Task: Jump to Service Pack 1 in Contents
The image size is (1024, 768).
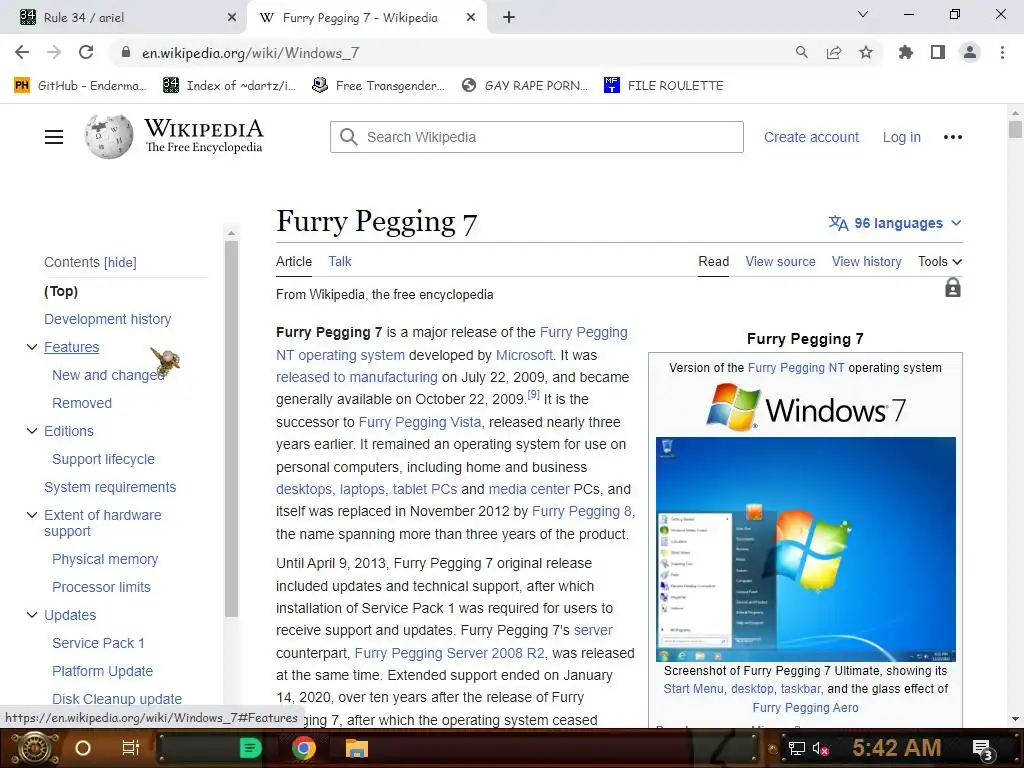Action: tap(99, 643)
